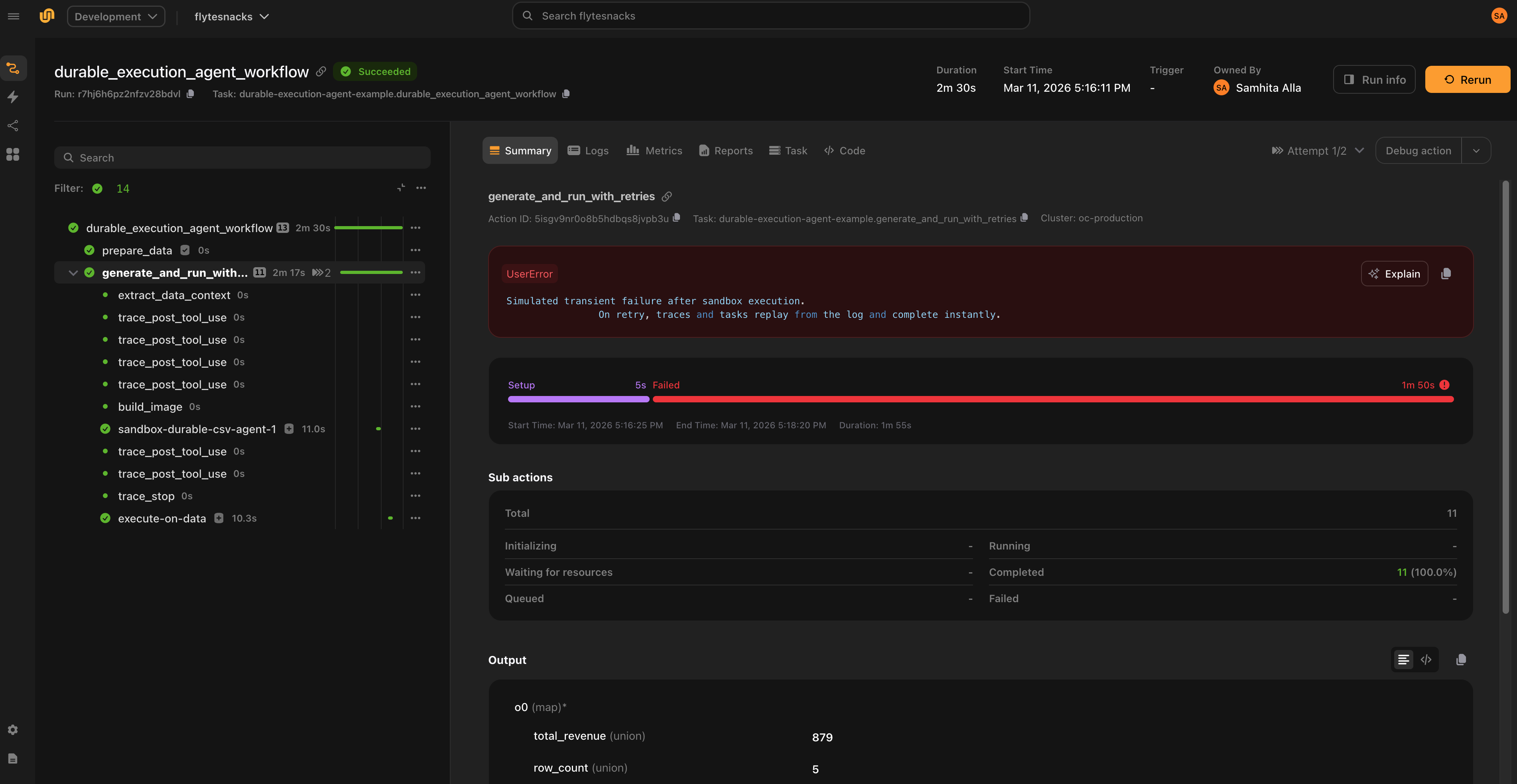Screen dimensions: 1517x784
Task: Open the Development domain dropdown
Action: (x=116, y=16)
